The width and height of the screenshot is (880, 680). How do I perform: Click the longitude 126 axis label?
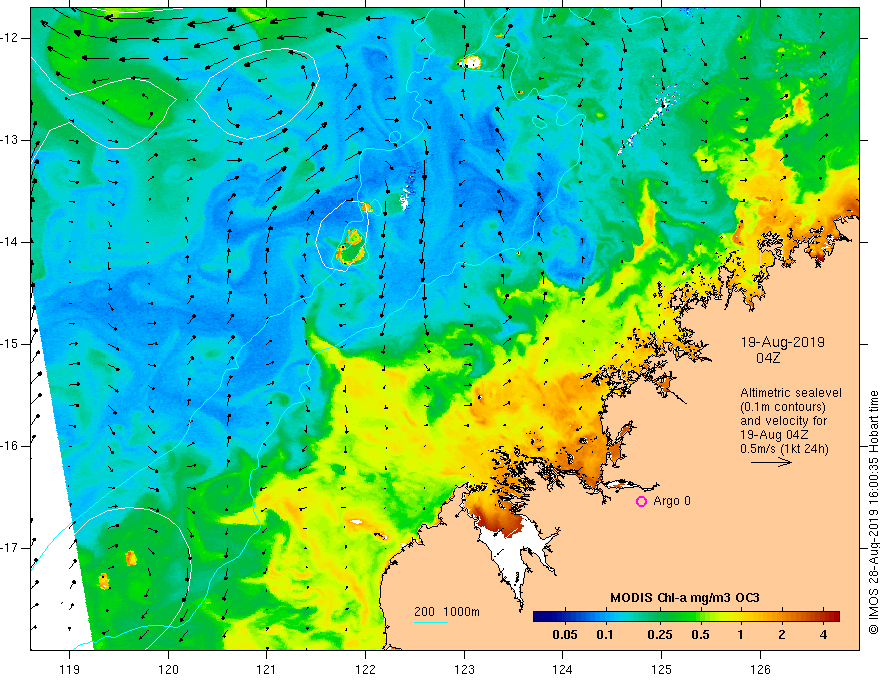pyautogui.click(x=760, y=669)
